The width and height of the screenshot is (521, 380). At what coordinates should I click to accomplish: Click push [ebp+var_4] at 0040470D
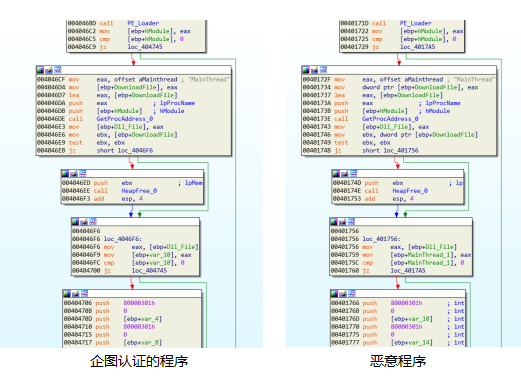point(113,319)
